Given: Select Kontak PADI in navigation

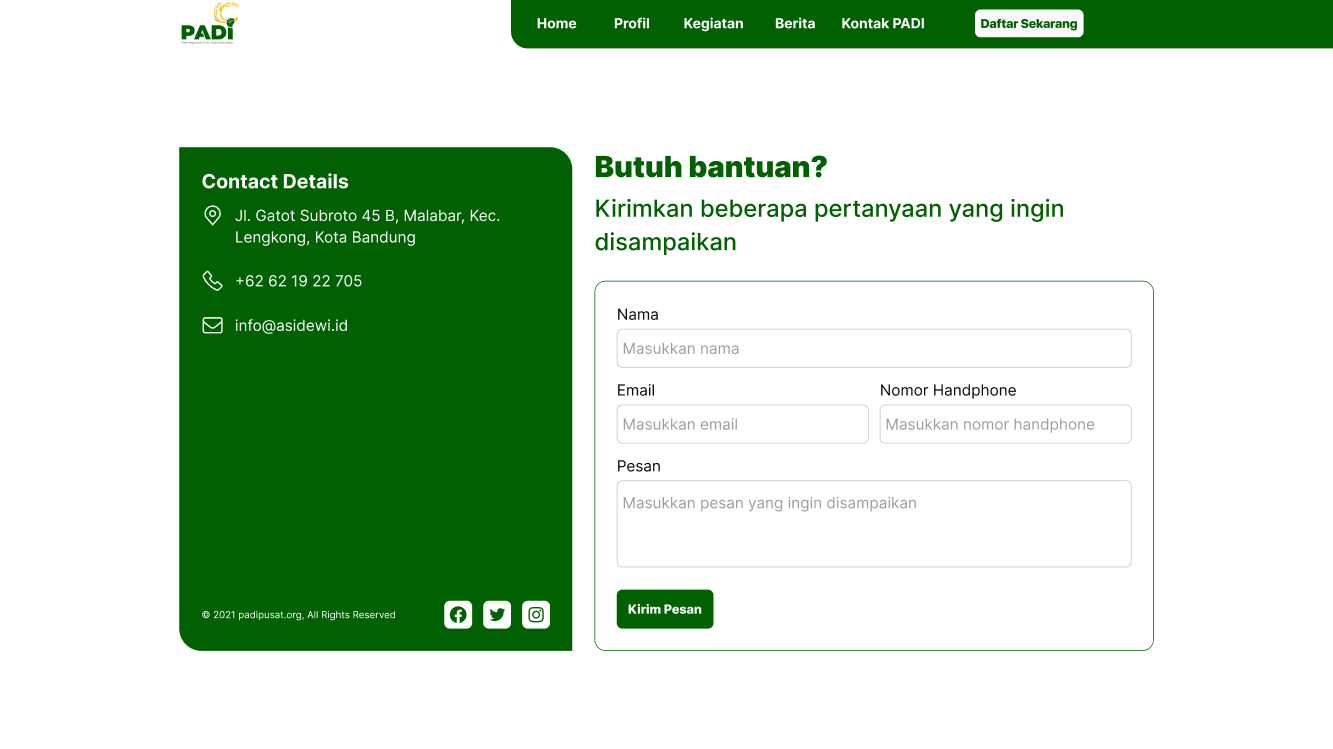Looking at the screenshot, I should coord(883,24).
